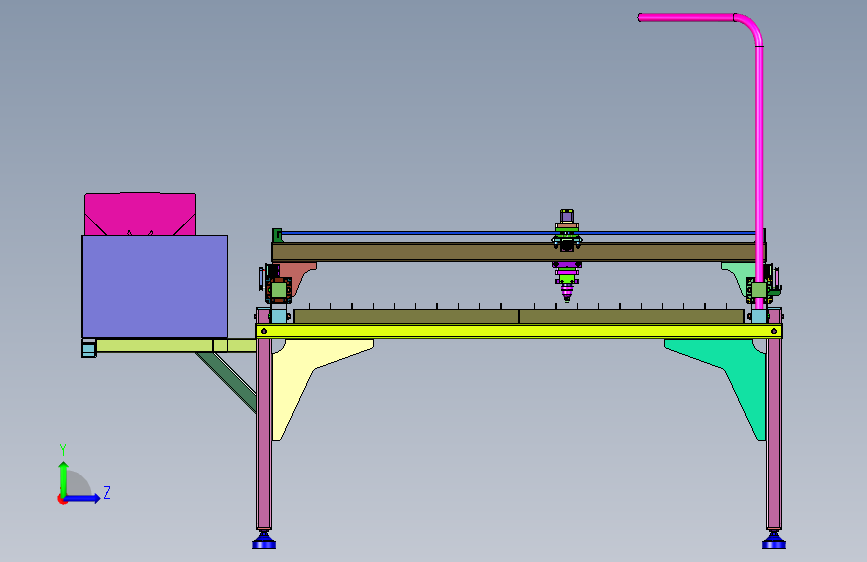This screenshot has width=867, height=562.
Task: Select the green block at the left gantry drive
Action: 279,290
